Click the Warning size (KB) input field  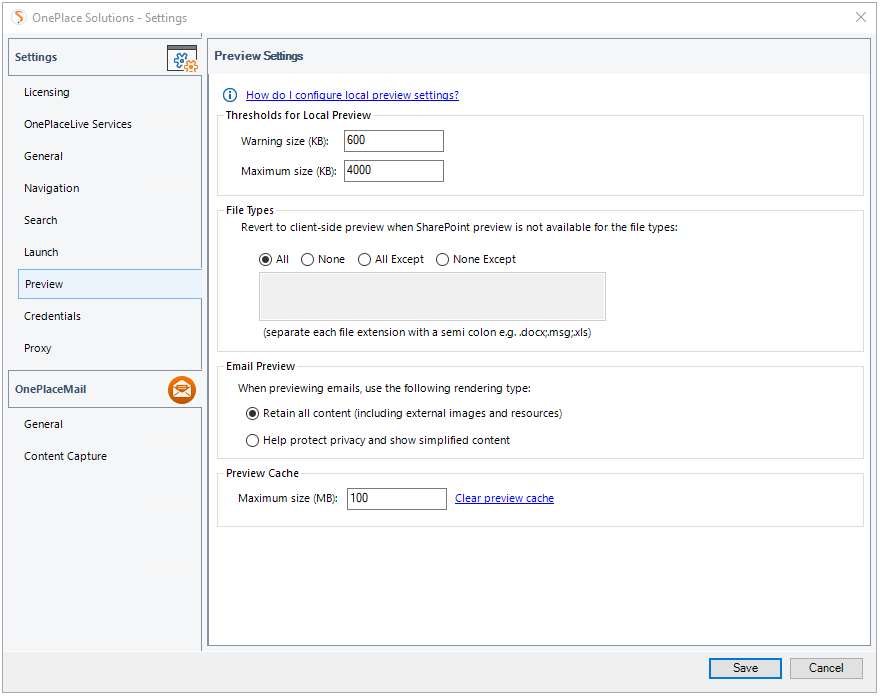(x=395, y=141)
